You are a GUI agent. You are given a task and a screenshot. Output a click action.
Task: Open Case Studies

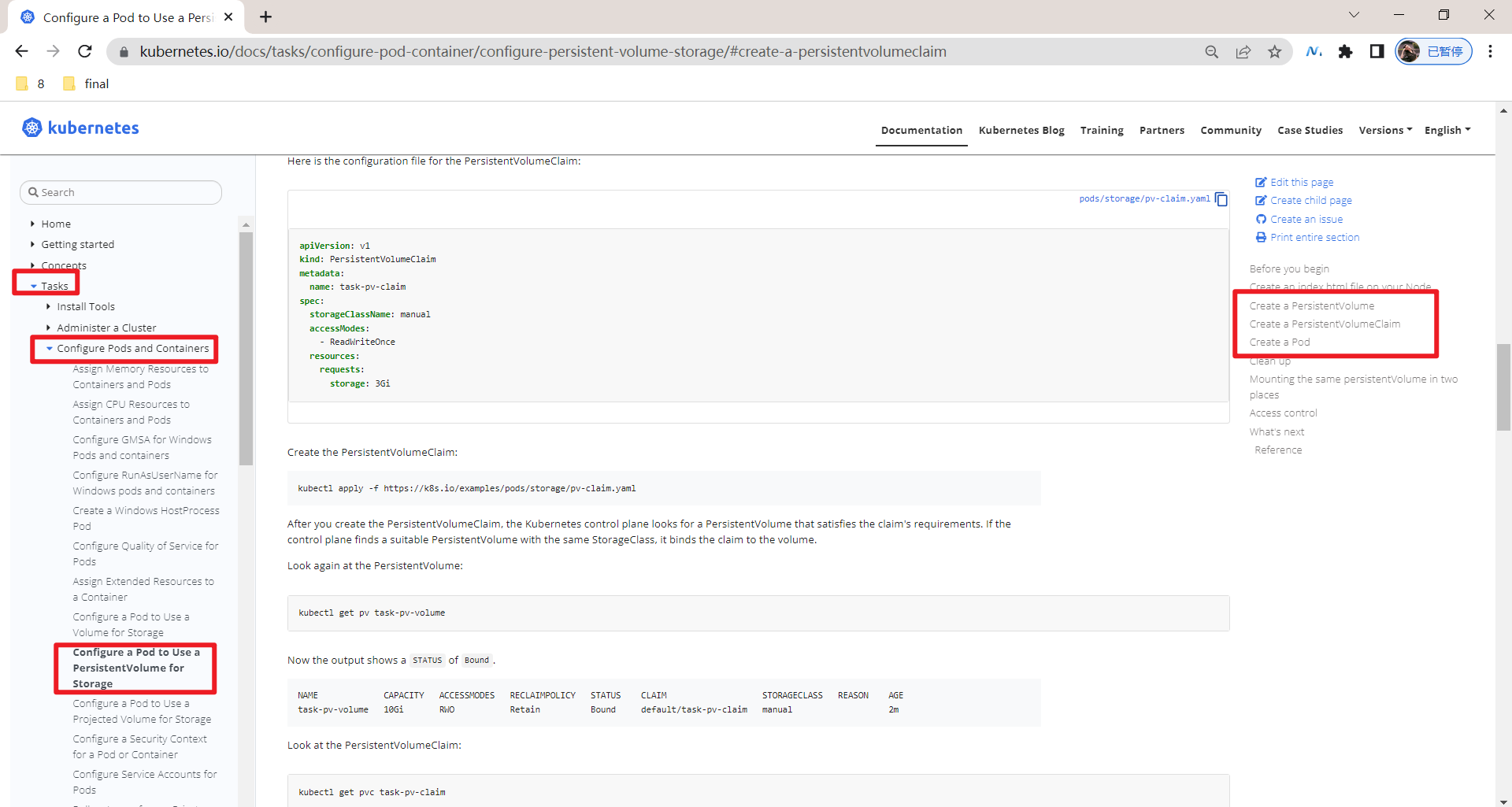[x=1310, y=130]
